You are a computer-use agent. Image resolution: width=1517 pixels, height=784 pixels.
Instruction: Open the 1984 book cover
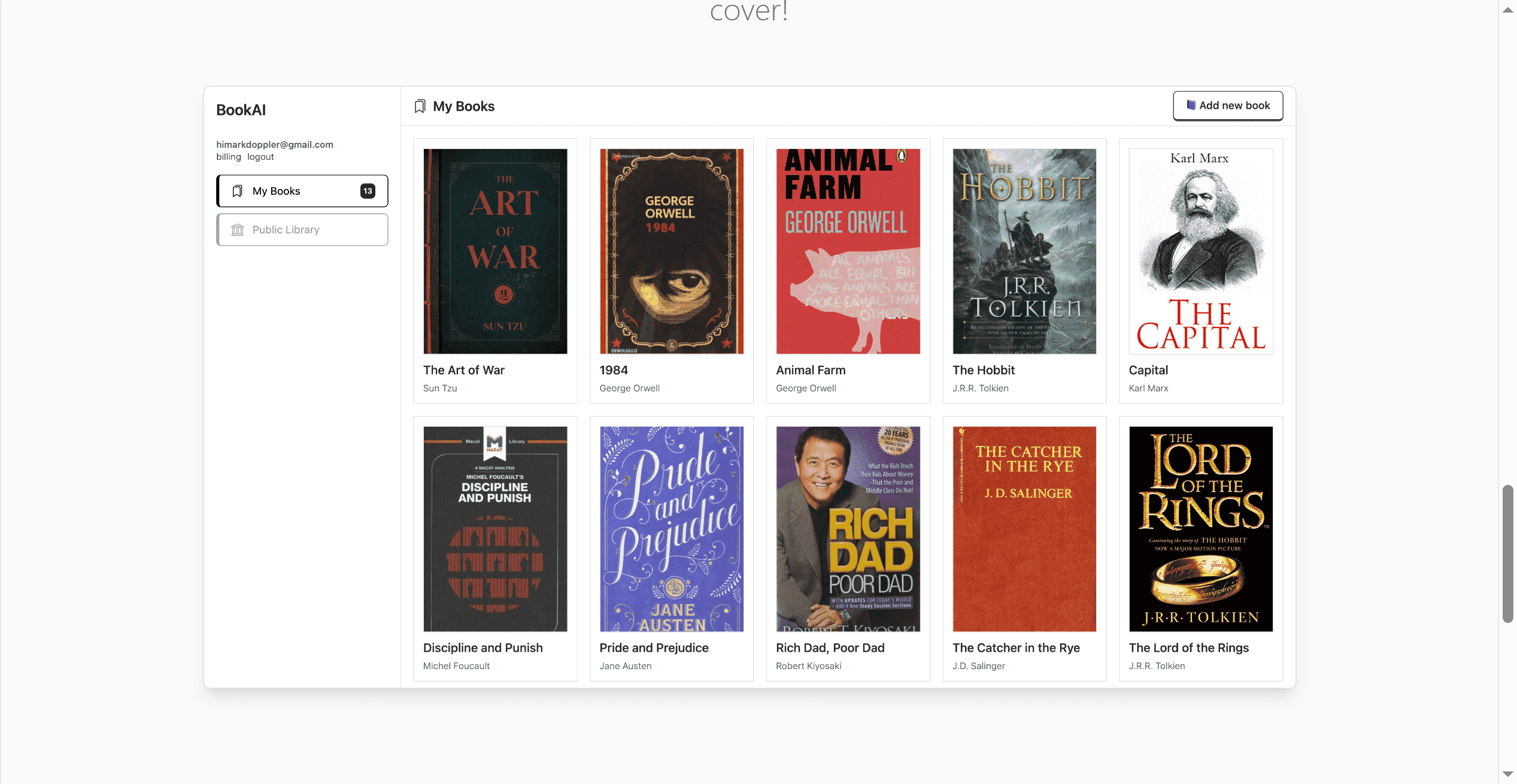pos(671,251)
